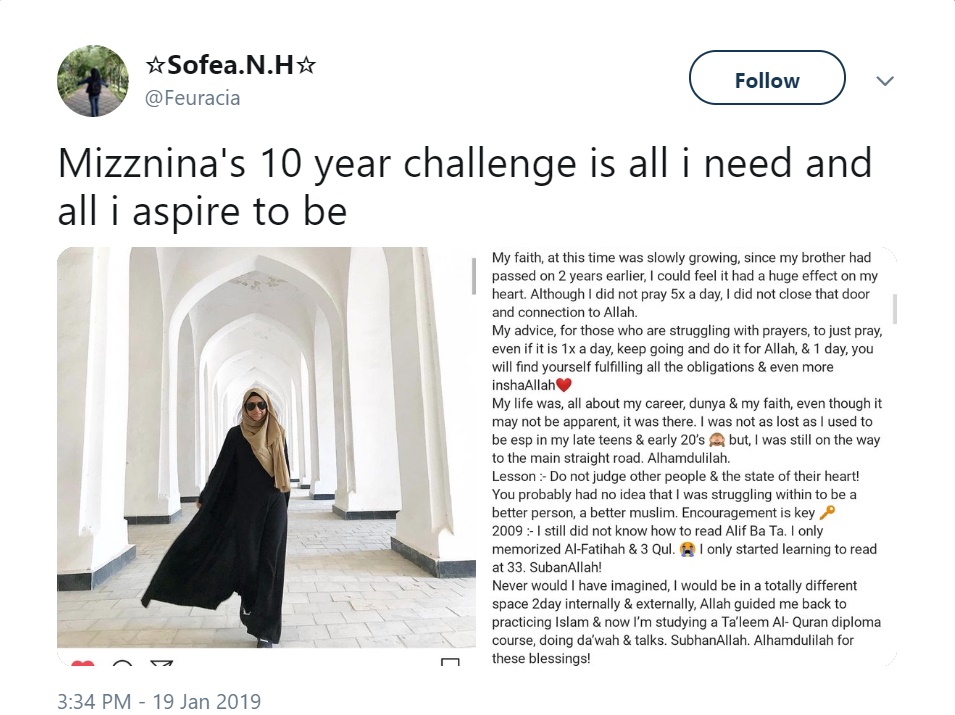Click the crying emoji after '3 Qul.'
The width and height of the screenshot is (955, 715).
[x=687, y=548]
